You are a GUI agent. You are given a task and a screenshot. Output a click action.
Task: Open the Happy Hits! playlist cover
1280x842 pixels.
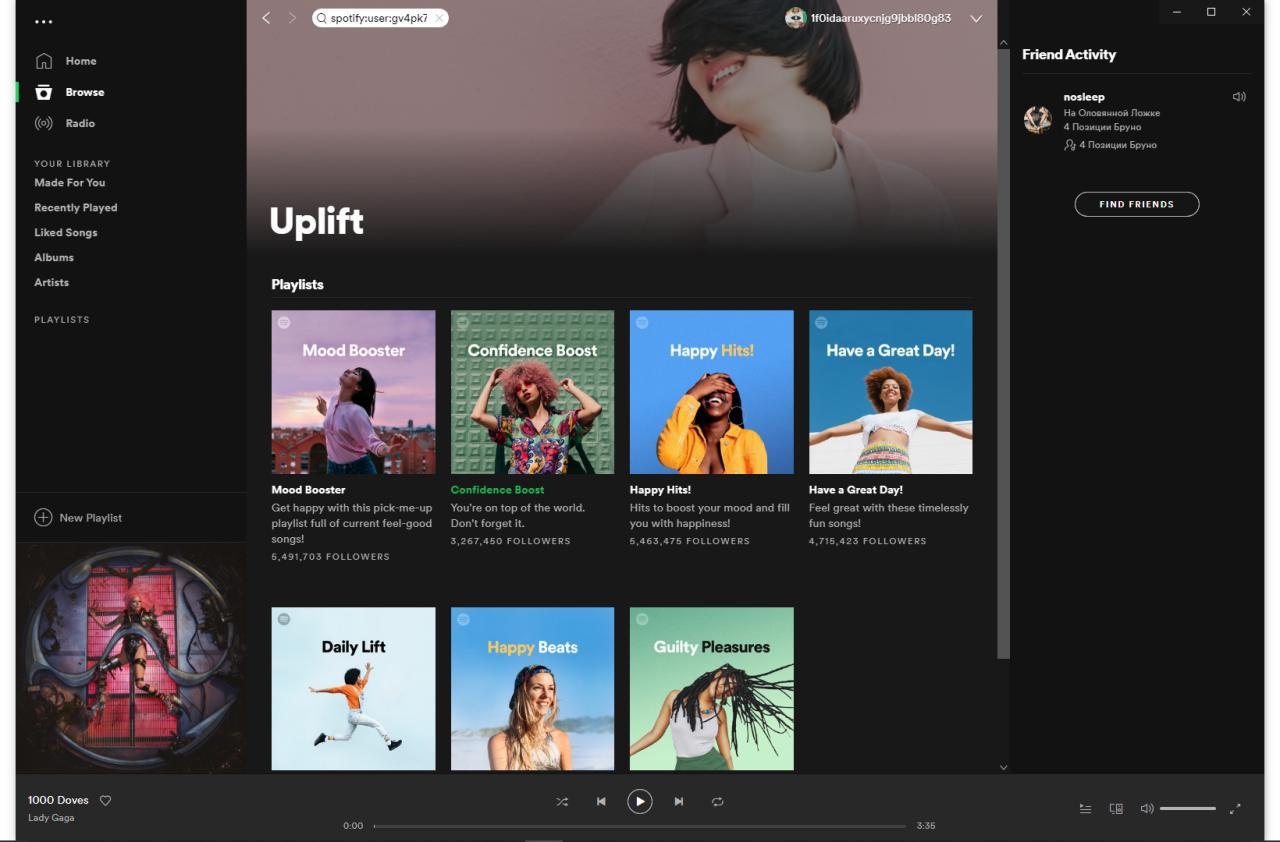(x=711, y=392)
